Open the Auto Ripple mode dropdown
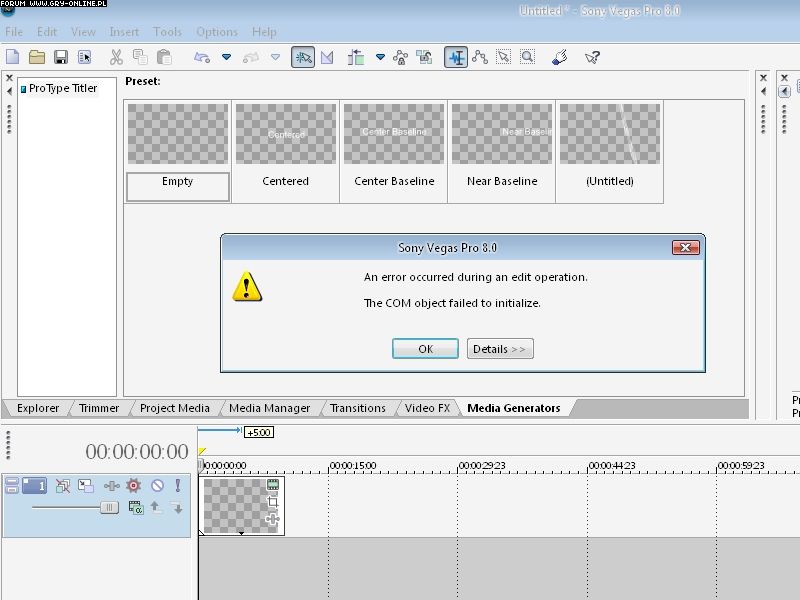The image size is (800, 600). [x=380, y=57]
